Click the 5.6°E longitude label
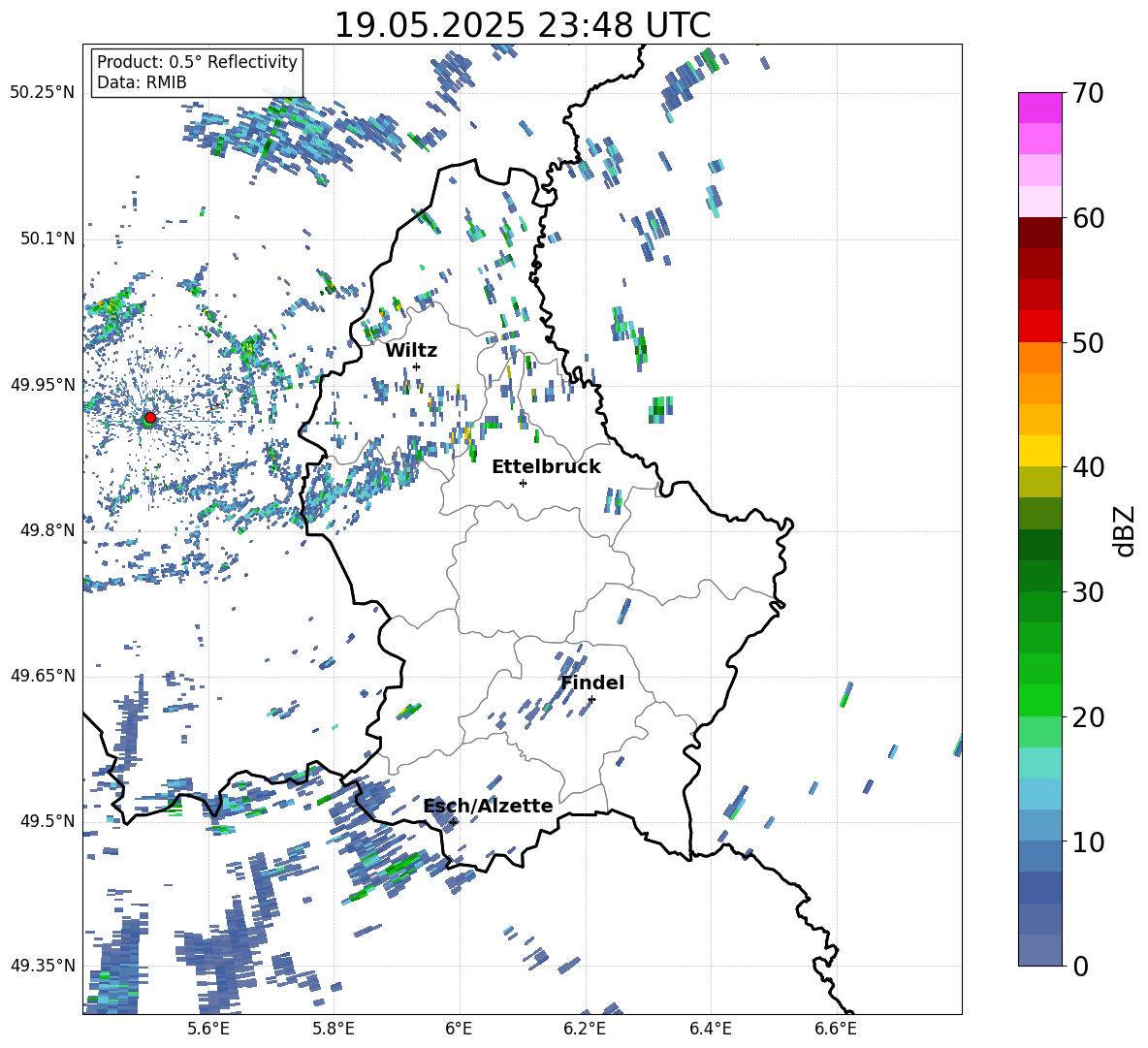1148x1048 pixels. coord(208,1029)
